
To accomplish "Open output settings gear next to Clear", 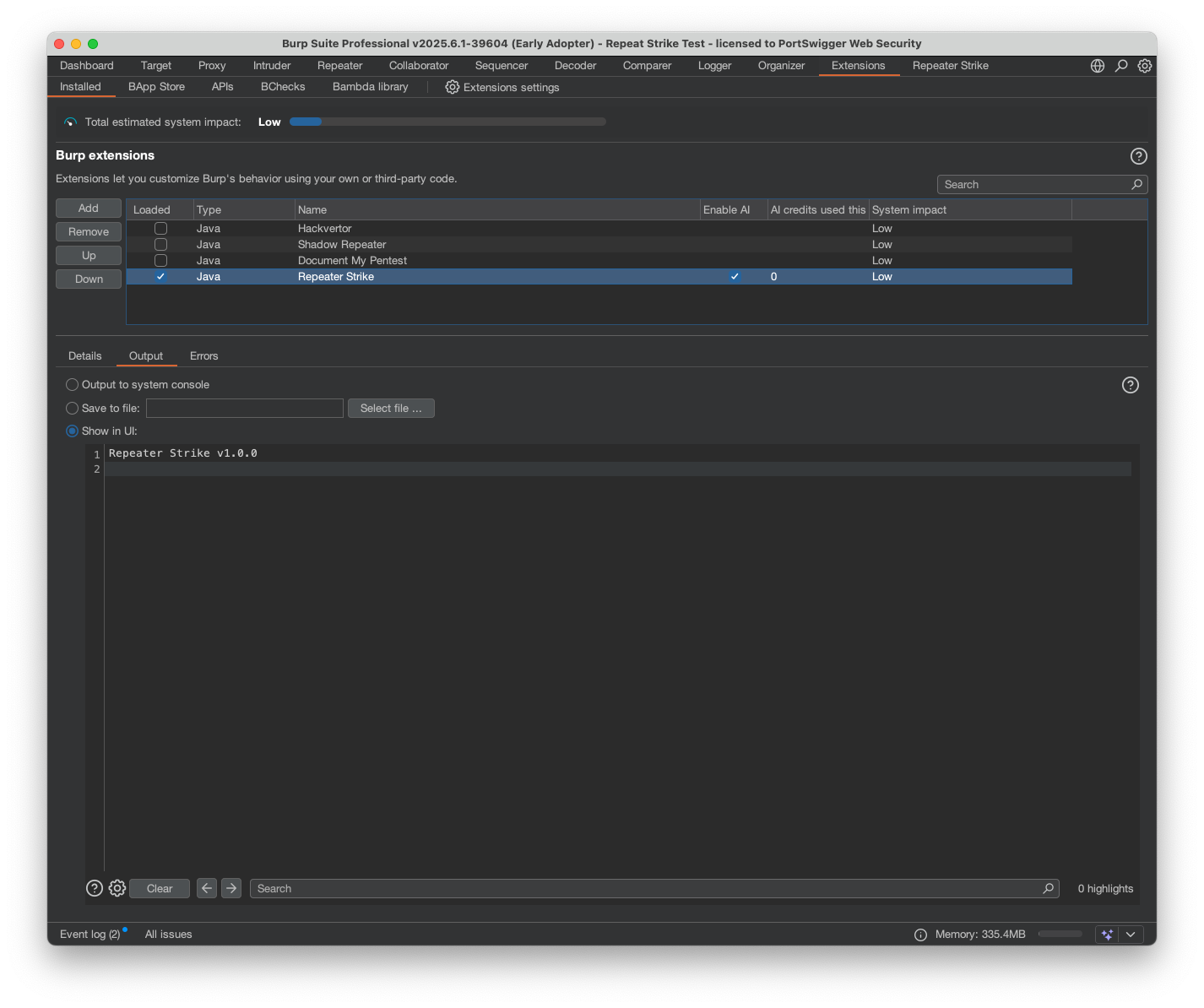I will pyautogui.click(x=117, y=888).
